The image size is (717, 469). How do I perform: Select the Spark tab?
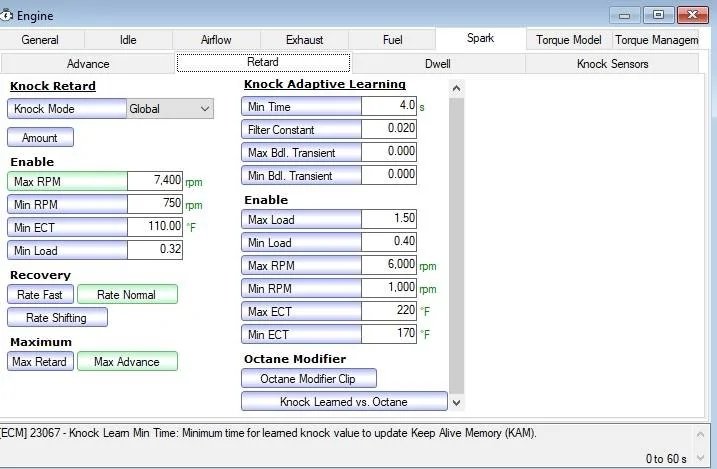(x=480, y=38)
